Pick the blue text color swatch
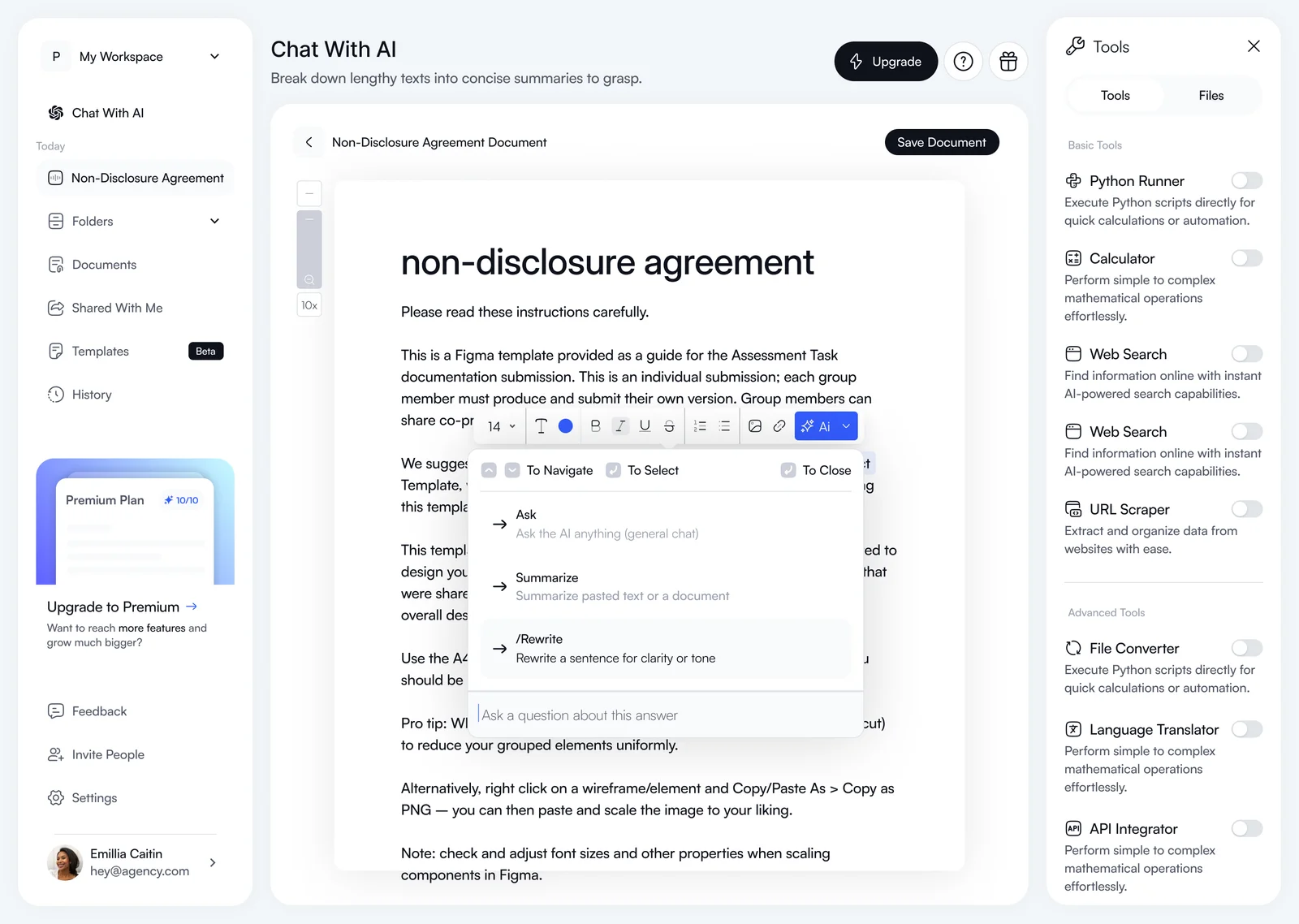Viewport: 1299px width, 924px height. pyautogui.click(x=566, y=426)
